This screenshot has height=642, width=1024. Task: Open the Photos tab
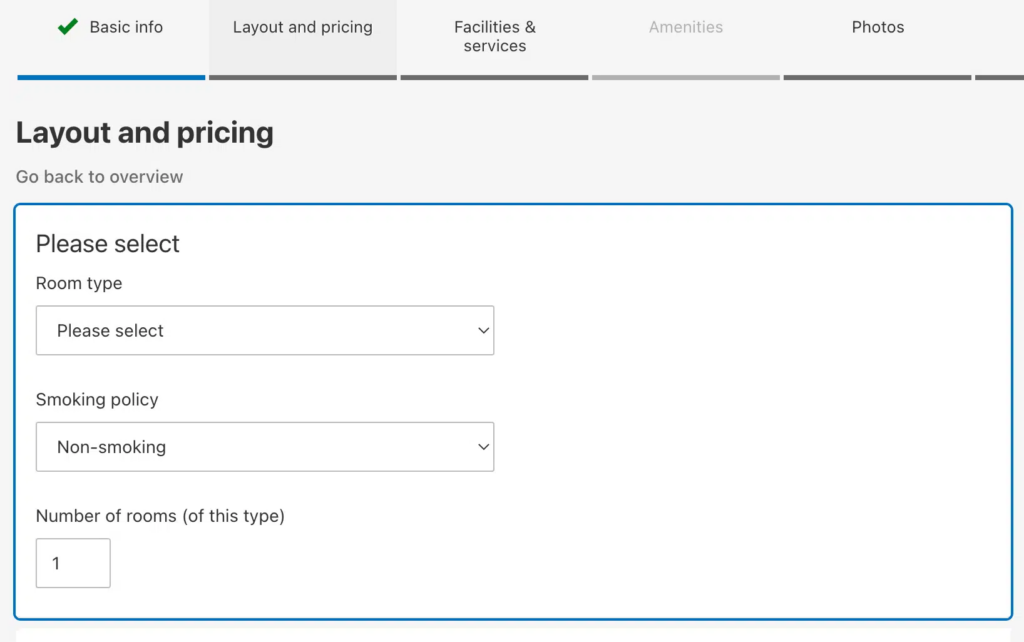tap(877, 28)
